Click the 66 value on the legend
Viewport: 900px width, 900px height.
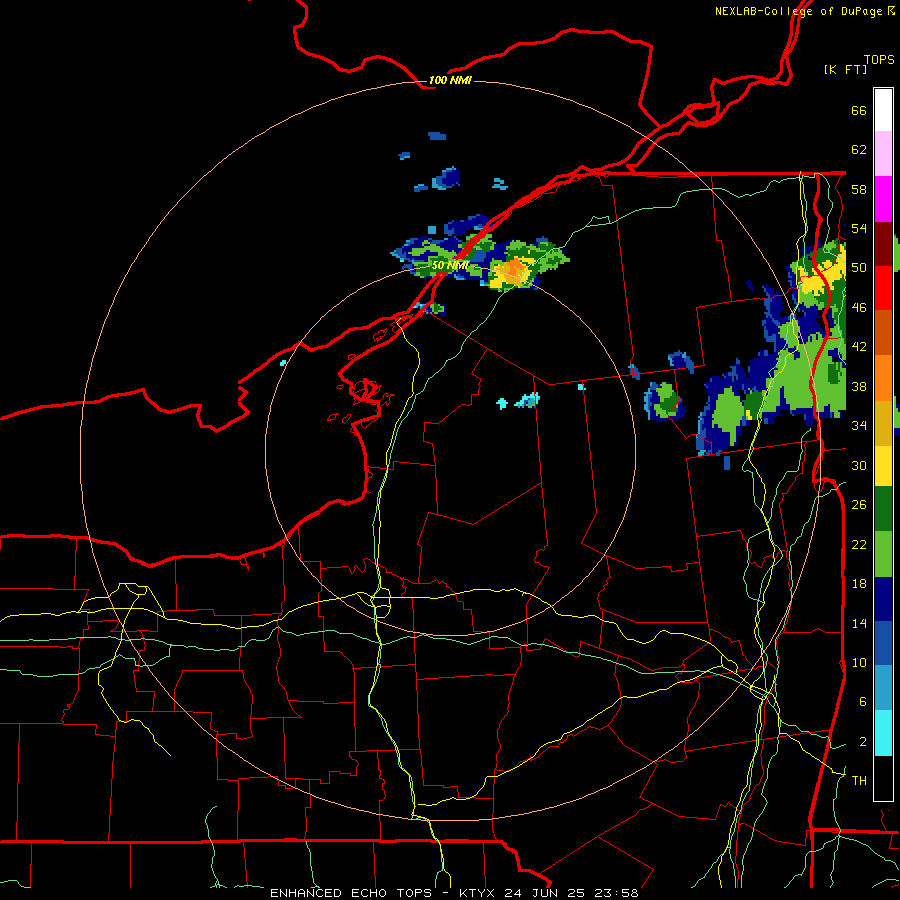pos(859,111)
